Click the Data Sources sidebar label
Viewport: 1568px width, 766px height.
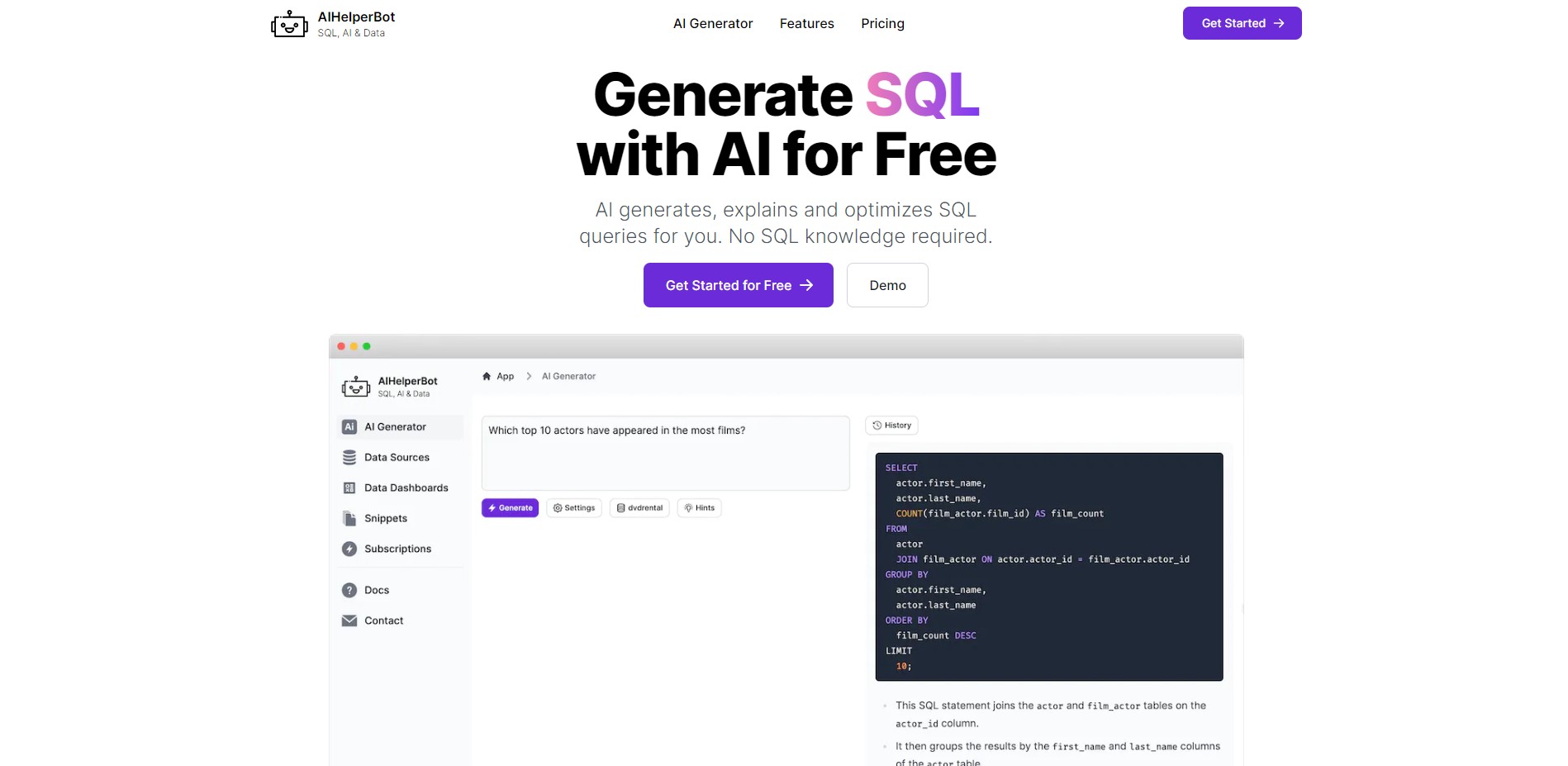(x=397, y=458)
